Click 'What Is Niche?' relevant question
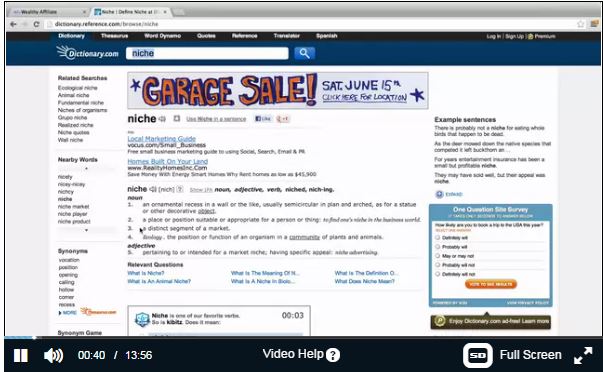 146,273
